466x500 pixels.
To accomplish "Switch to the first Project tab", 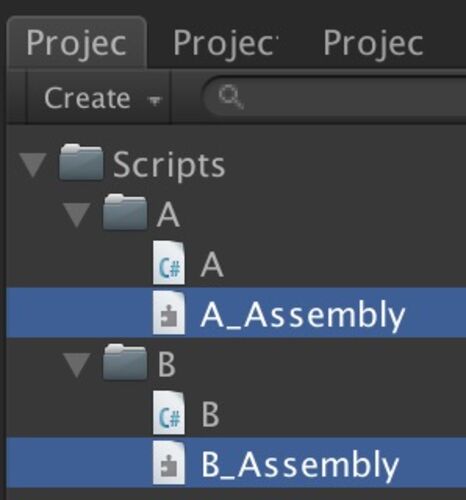I will 76,43.
